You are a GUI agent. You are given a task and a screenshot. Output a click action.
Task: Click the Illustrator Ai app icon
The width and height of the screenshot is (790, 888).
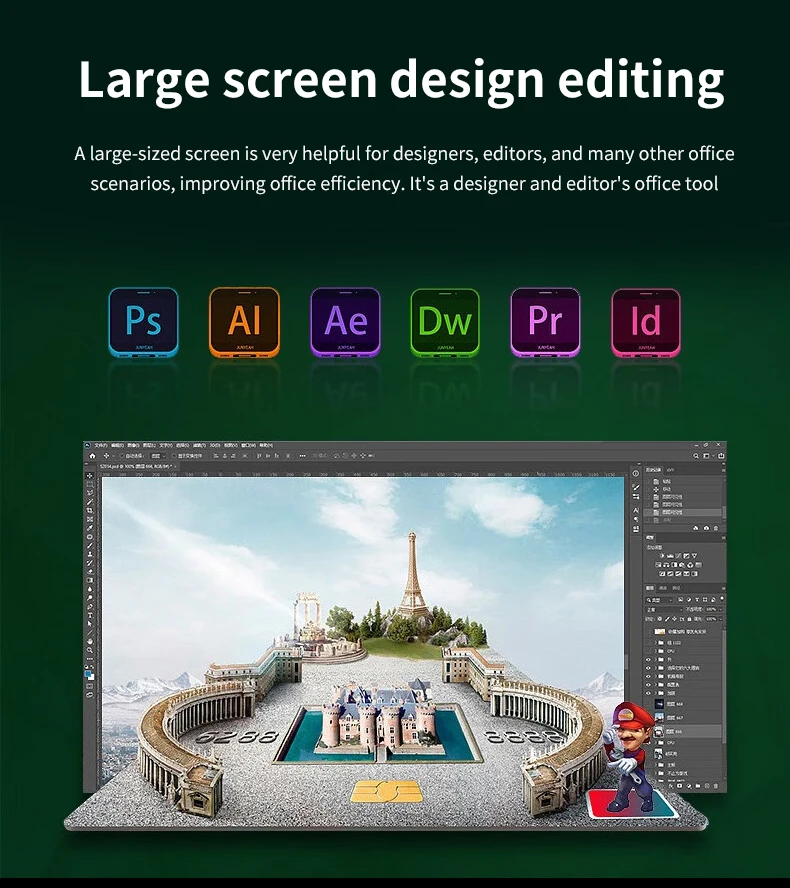coord(244,322)
